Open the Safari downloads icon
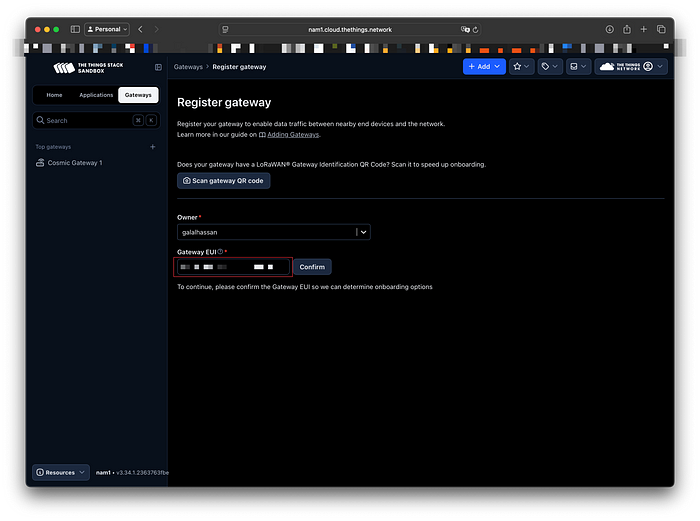This screenshot has height=521, width=700. (609, 29)
